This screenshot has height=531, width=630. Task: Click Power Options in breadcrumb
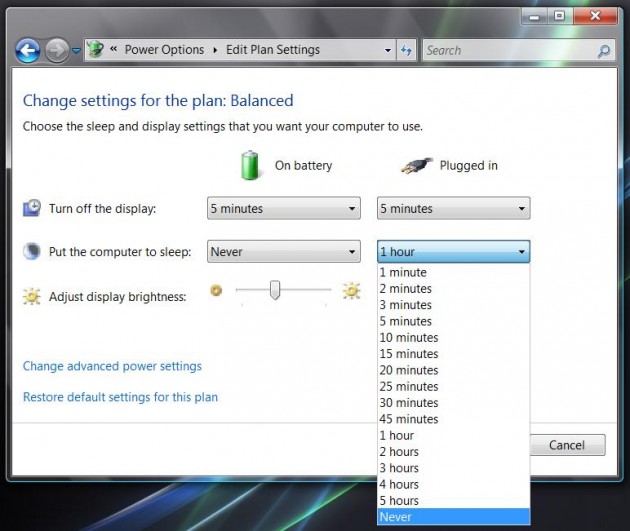pos(164,50)
